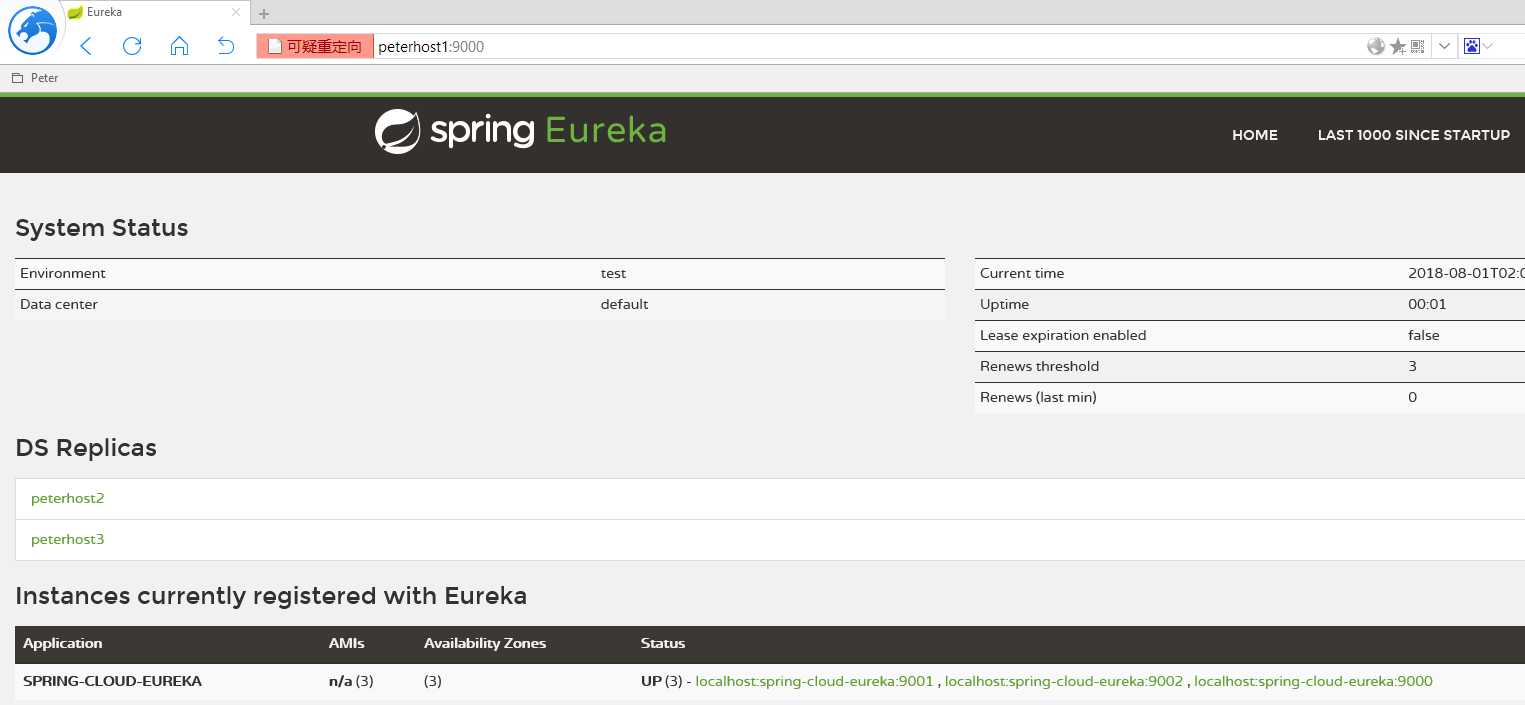Open localhost:spring-cloud-eureka:9001 instance link

coord(814,681)
